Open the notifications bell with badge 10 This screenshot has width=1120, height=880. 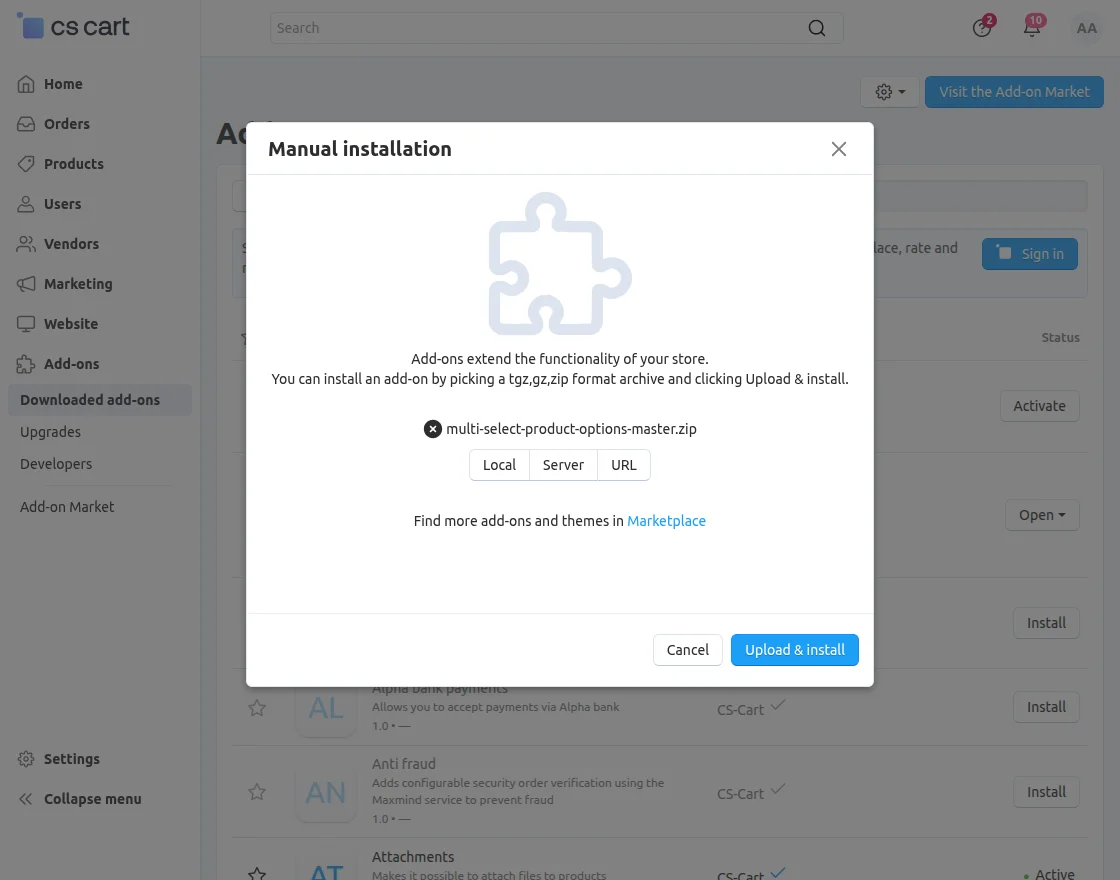click(1031, 28)
